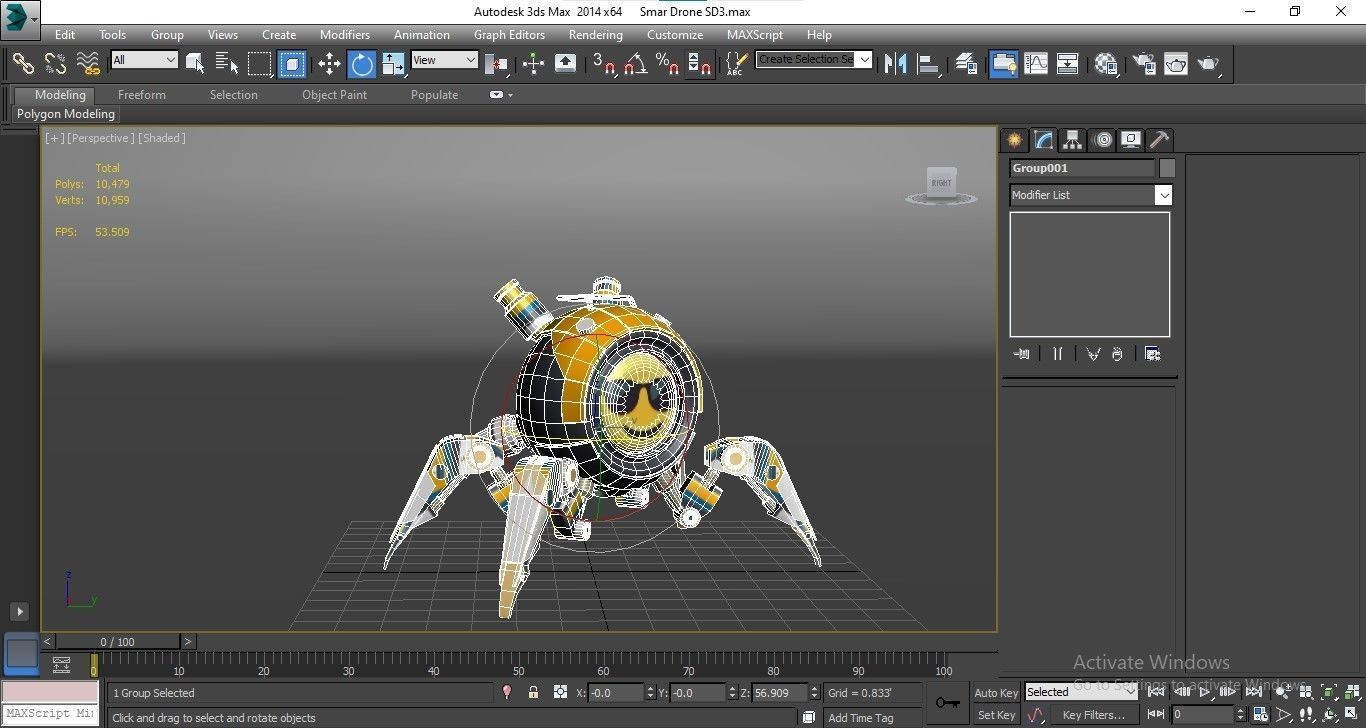Activate Select and Scale tool
This screenshot has height=728, width=1366.
click(x=394, y=63)
